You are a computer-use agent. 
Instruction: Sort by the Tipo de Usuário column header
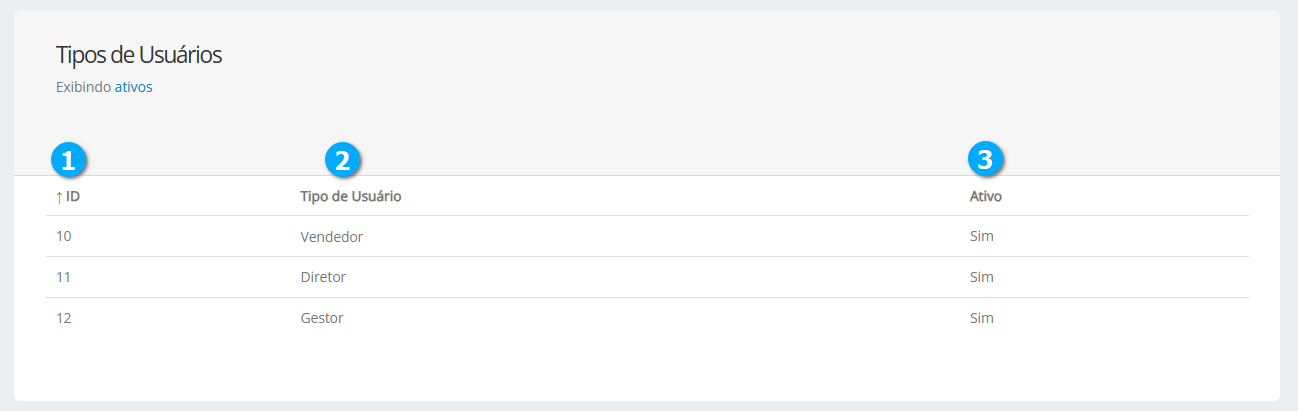[x=350, y=197]
